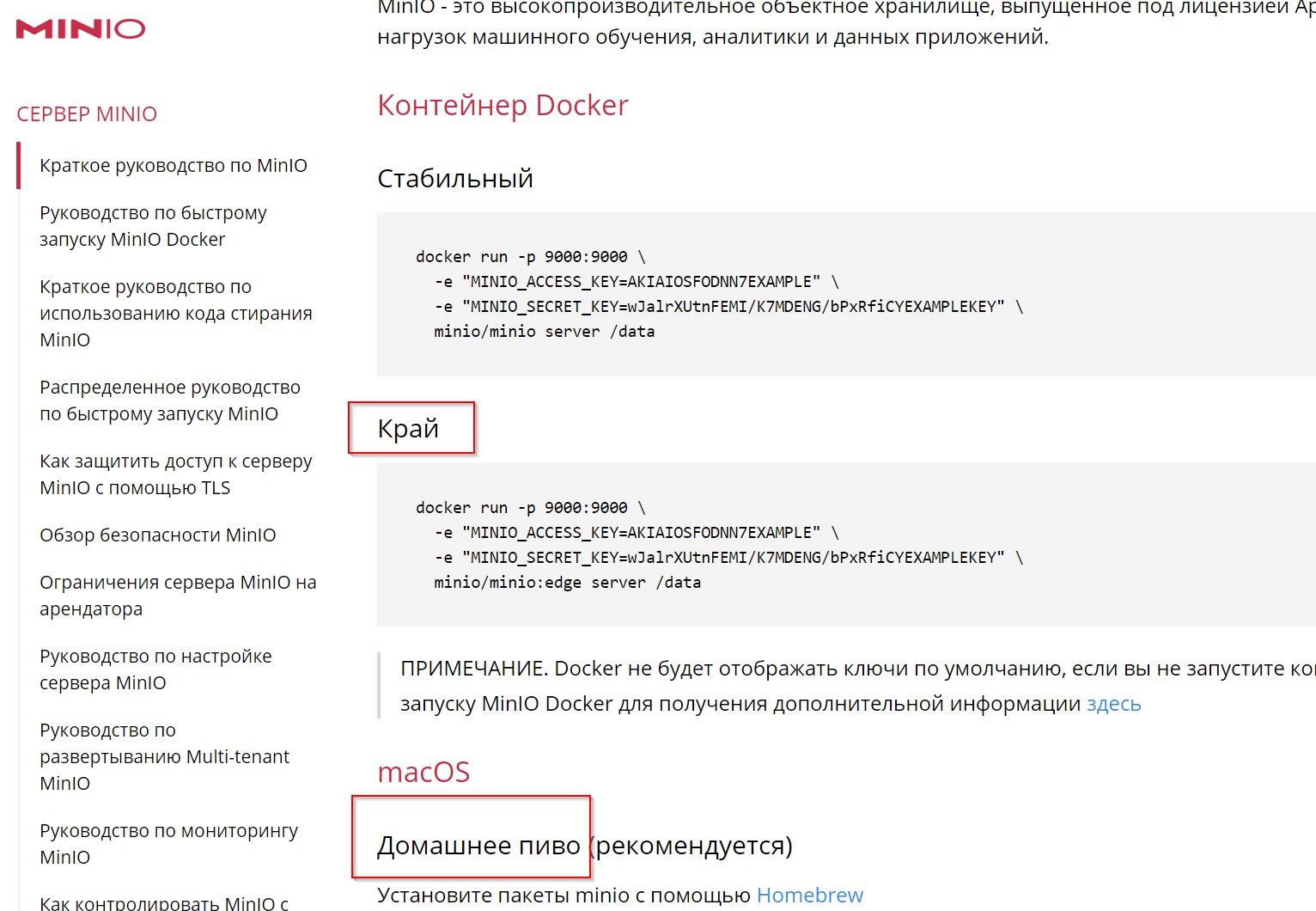Click the Домашнее пиво (рекомендуется) heading
The image size is (1316, 911).
tap(585, 846)
